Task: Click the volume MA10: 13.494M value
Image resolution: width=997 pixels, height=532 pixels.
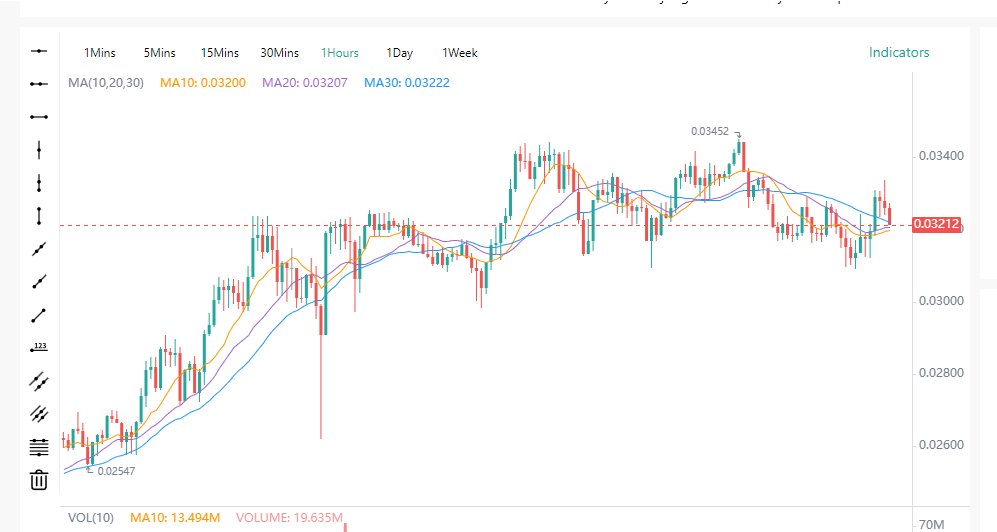Action: [175, 518]
